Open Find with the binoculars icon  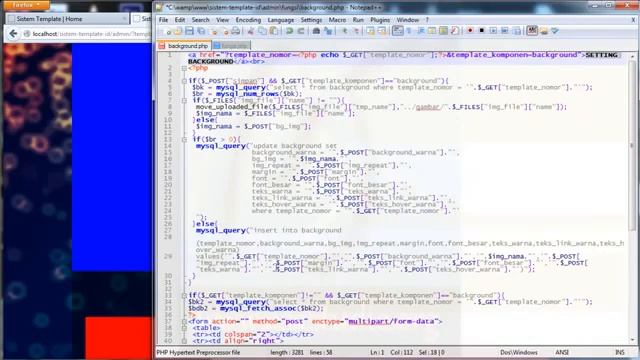tap(316, 31)
